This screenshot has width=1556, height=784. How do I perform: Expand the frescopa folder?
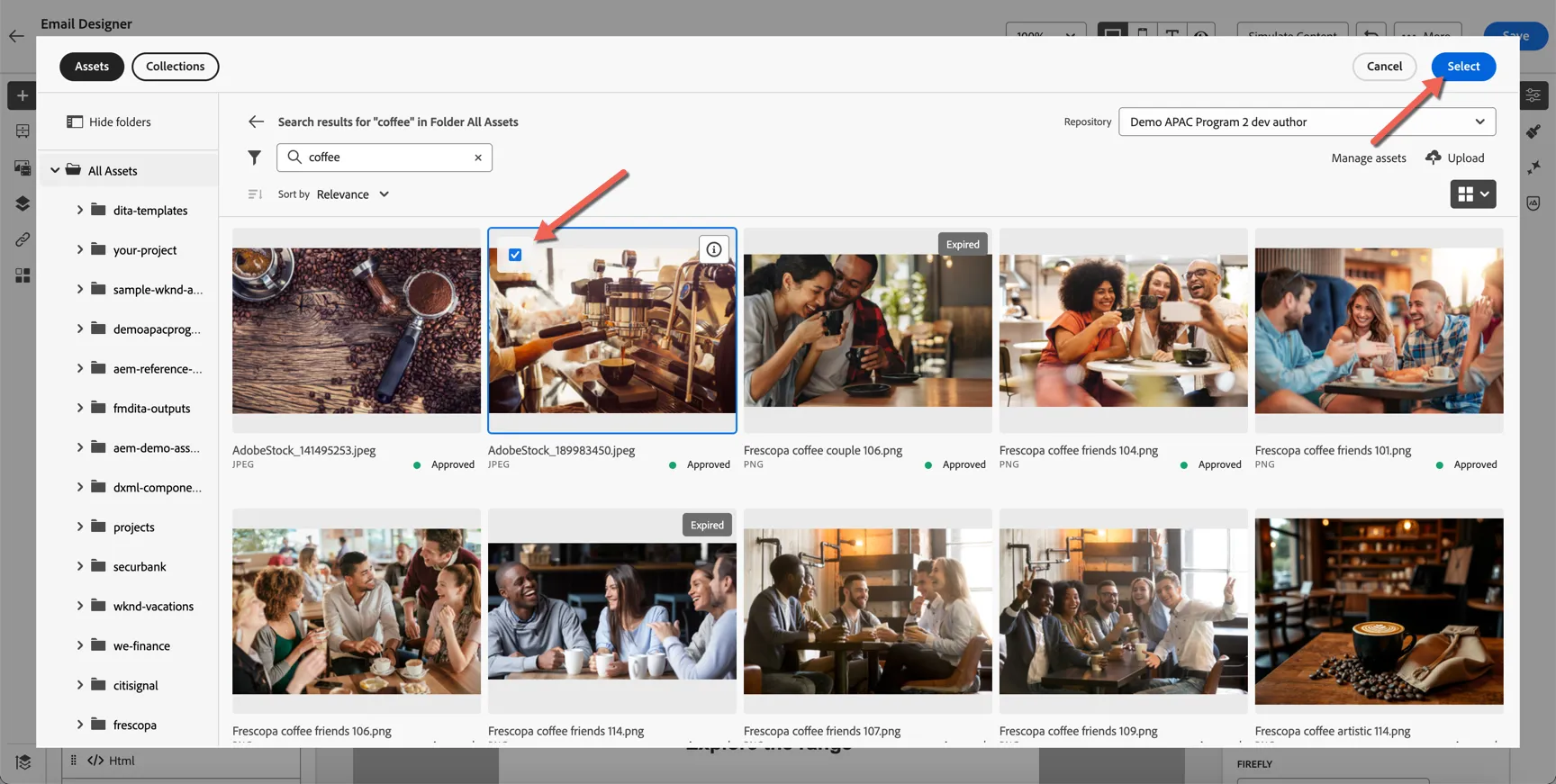click(79, 725)
